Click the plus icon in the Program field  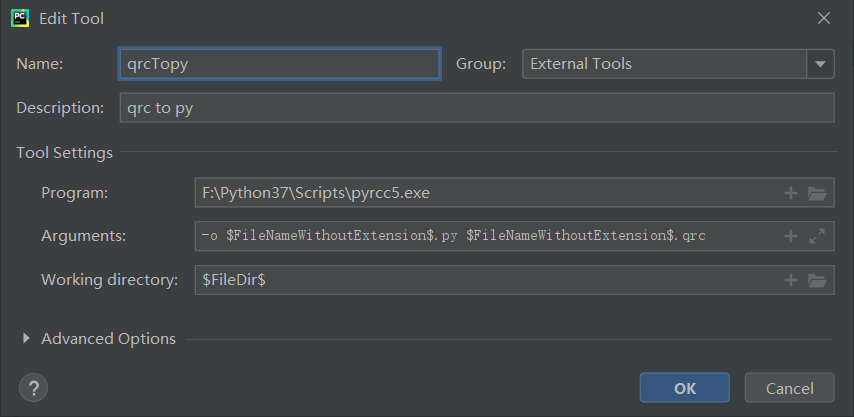coord(790,193)
